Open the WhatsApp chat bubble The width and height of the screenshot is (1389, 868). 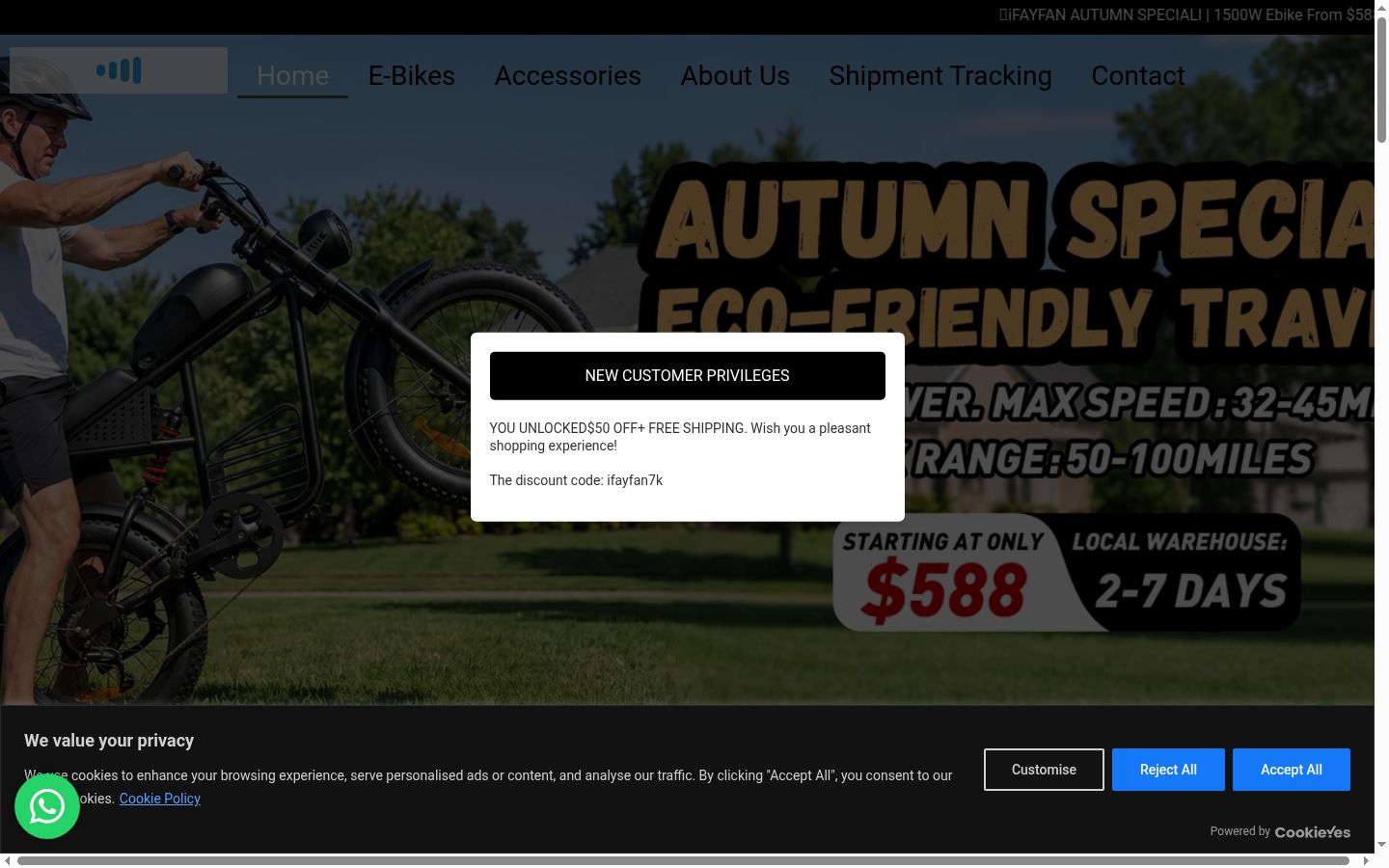coord(47,806)
